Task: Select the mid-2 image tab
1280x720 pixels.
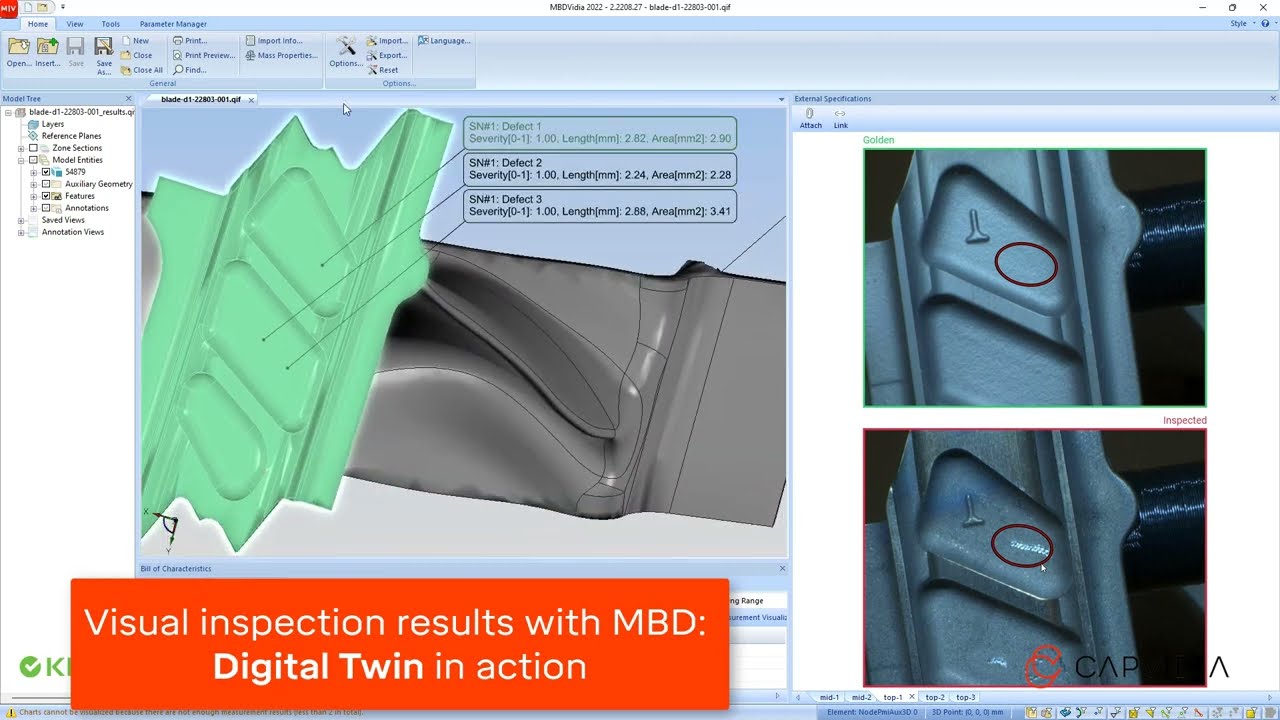Action: pyautogui.click(x=861, y=697)
